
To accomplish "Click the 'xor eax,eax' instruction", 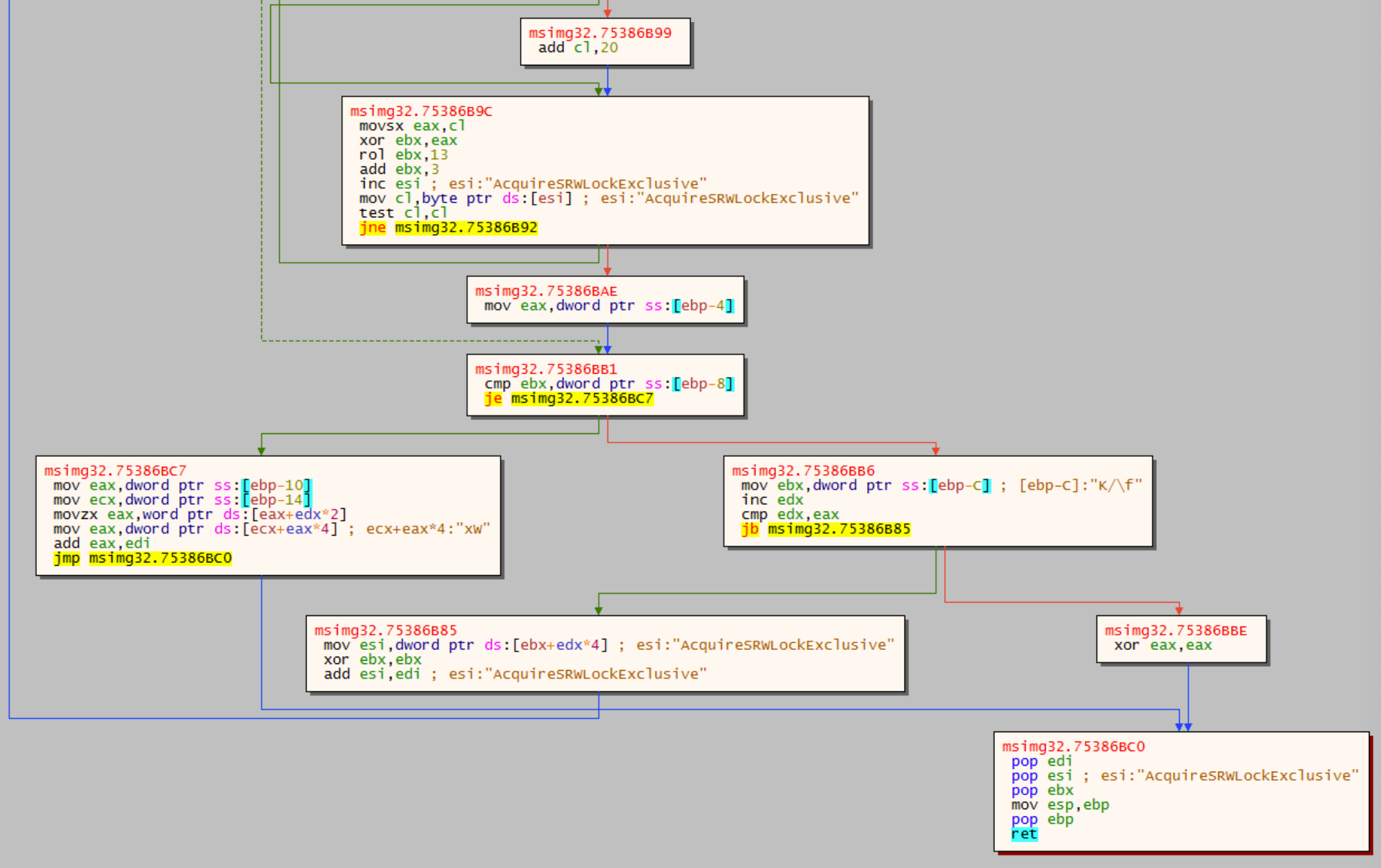I will 1162,646.
